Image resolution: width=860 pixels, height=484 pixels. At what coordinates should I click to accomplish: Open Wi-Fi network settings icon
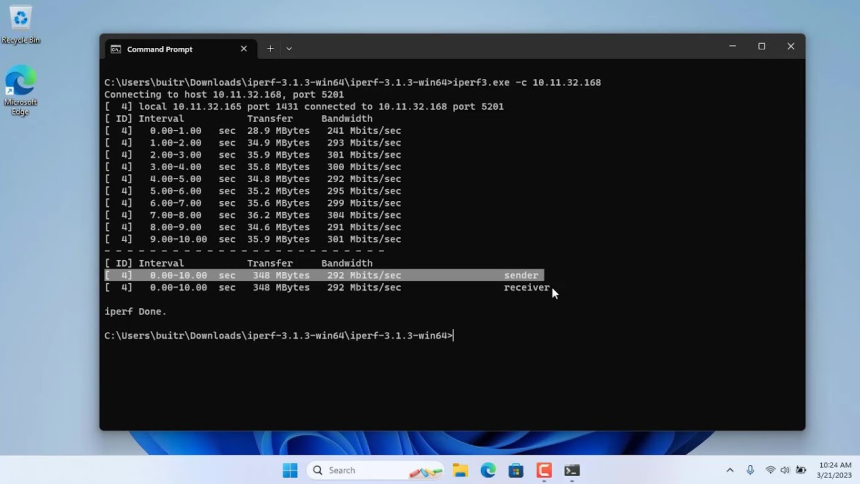(x=770, y=470)
